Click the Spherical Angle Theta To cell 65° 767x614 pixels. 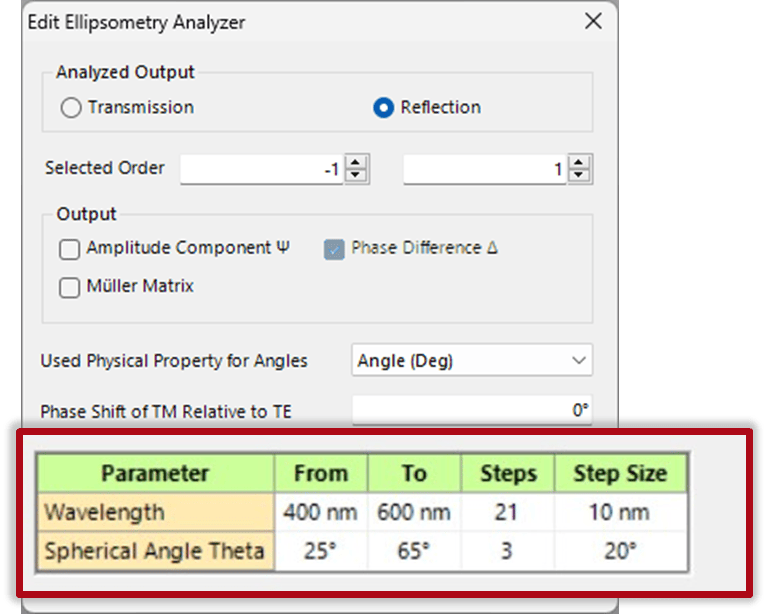(x=414, y=550)
